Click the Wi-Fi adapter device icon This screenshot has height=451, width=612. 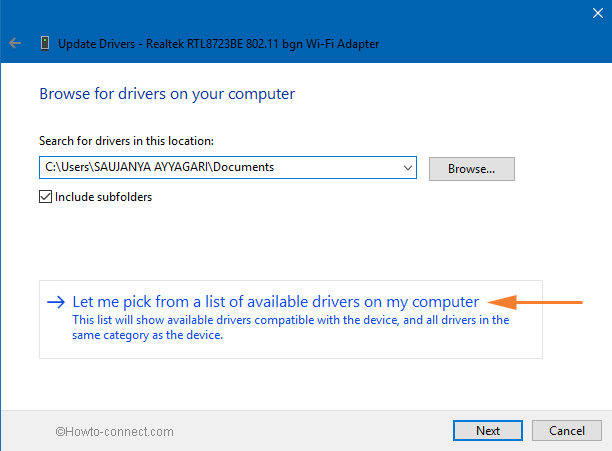point(45,43)
